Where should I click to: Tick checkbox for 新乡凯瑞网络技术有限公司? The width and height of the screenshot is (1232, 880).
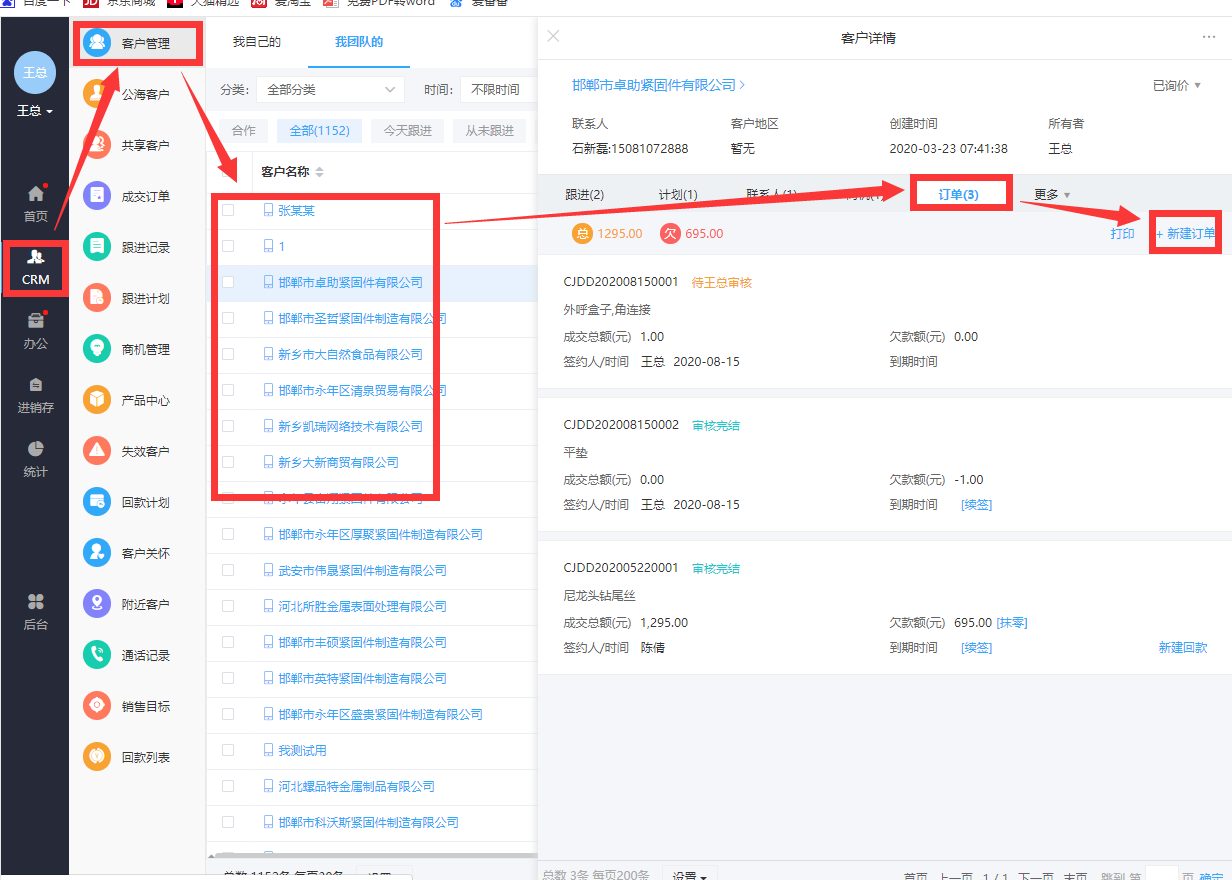pyautogui.click(x=228, y=426)
